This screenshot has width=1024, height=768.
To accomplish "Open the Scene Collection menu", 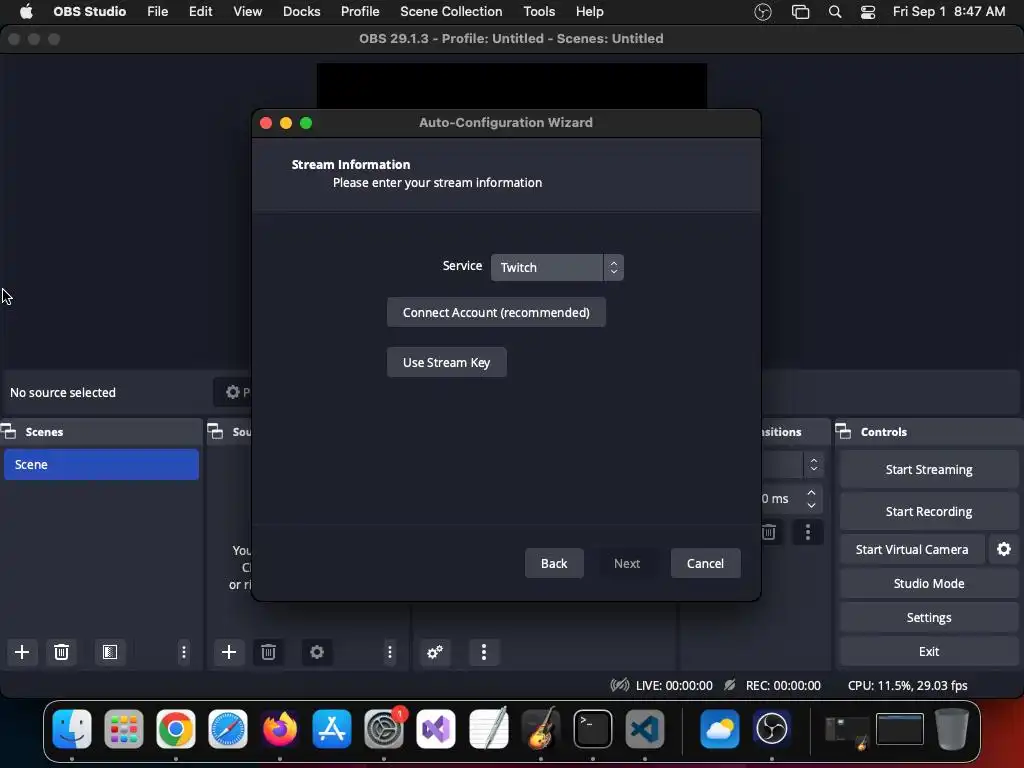I will 451,12.
